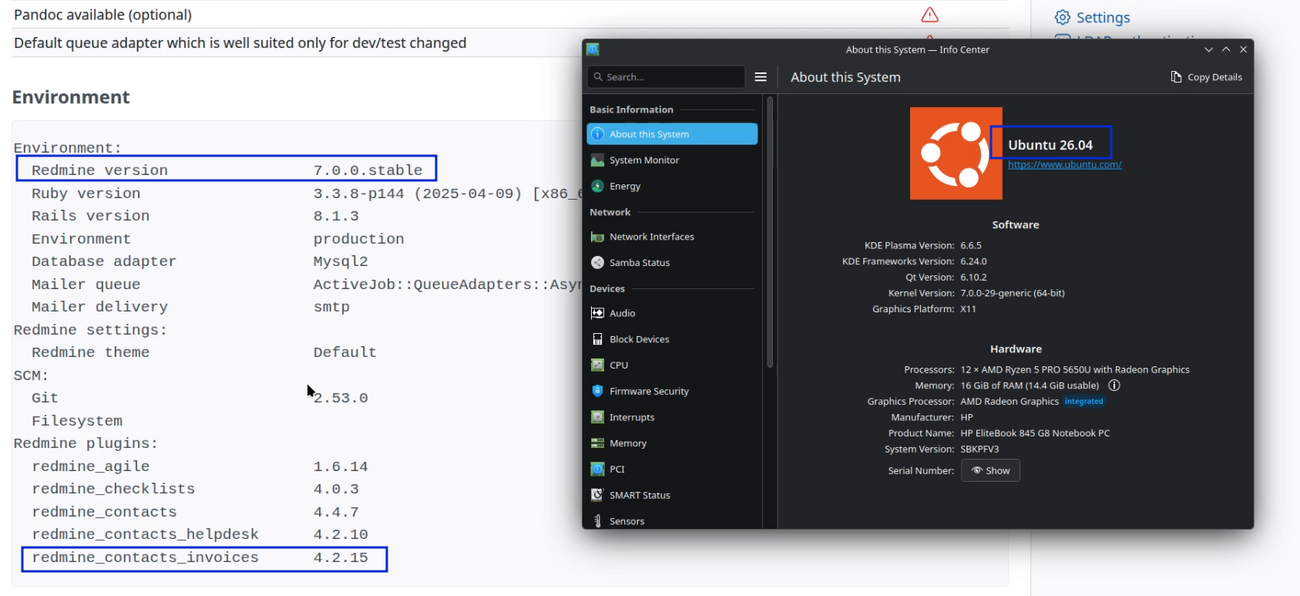Viewport: 1300px width, 596px height.
Task: Open the Info Center hamburger menu
Action: pos(760,77)
